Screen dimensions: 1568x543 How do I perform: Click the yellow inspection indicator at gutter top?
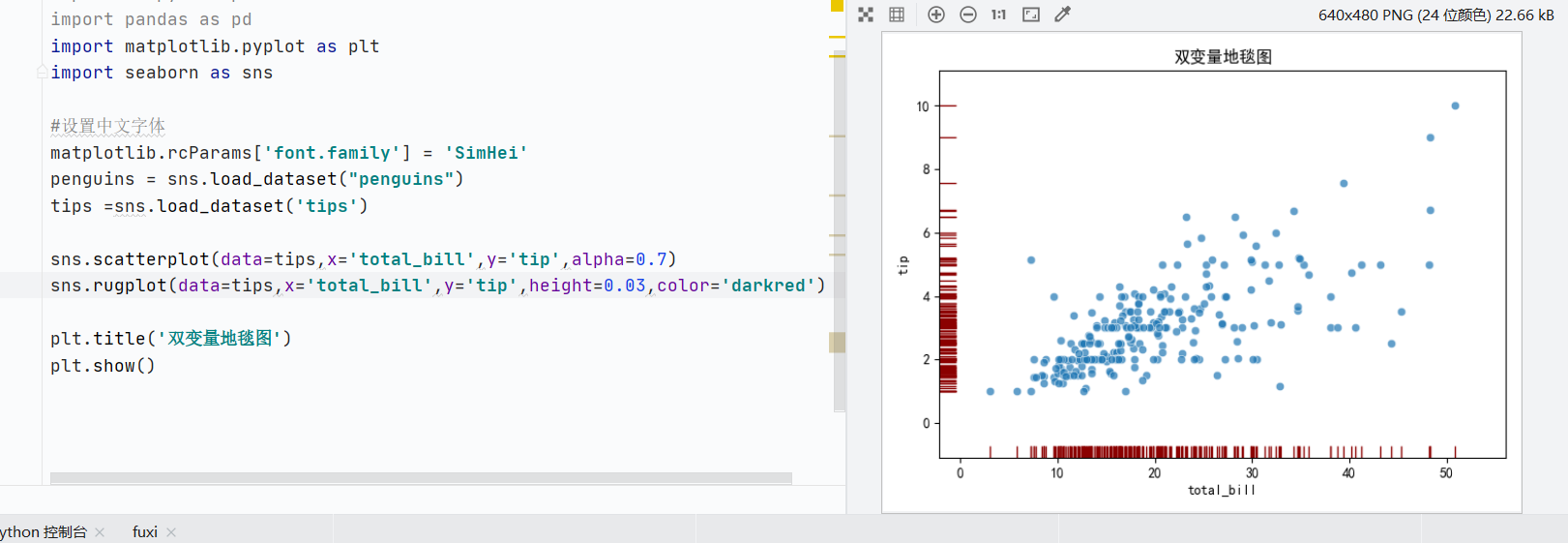[838, 6]
